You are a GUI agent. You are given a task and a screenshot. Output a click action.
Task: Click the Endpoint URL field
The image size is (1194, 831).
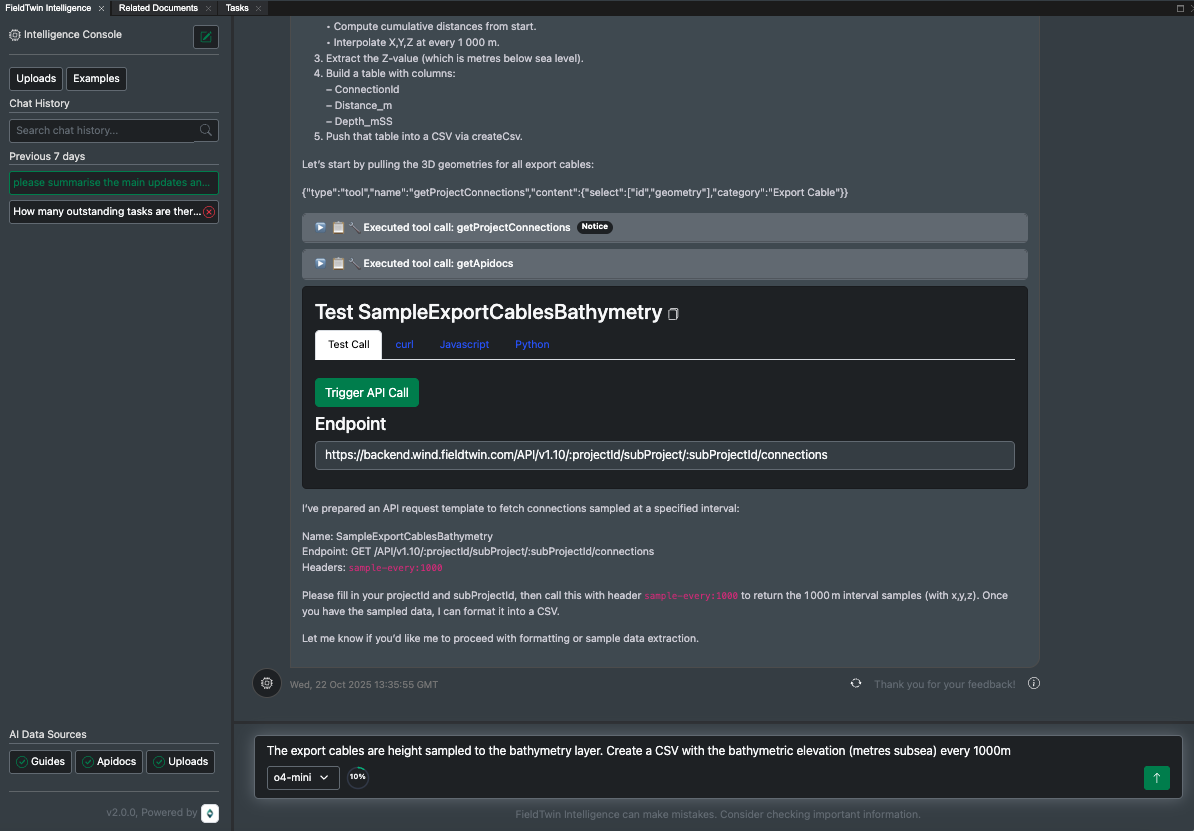point(664,455)
